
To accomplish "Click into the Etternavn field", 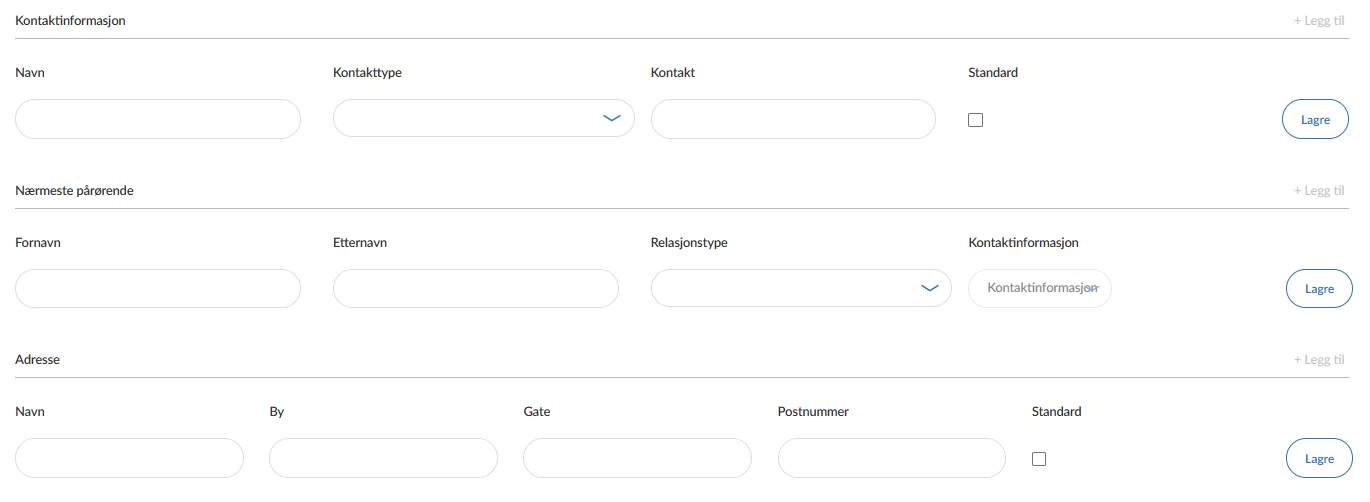I will click(475, 288).
